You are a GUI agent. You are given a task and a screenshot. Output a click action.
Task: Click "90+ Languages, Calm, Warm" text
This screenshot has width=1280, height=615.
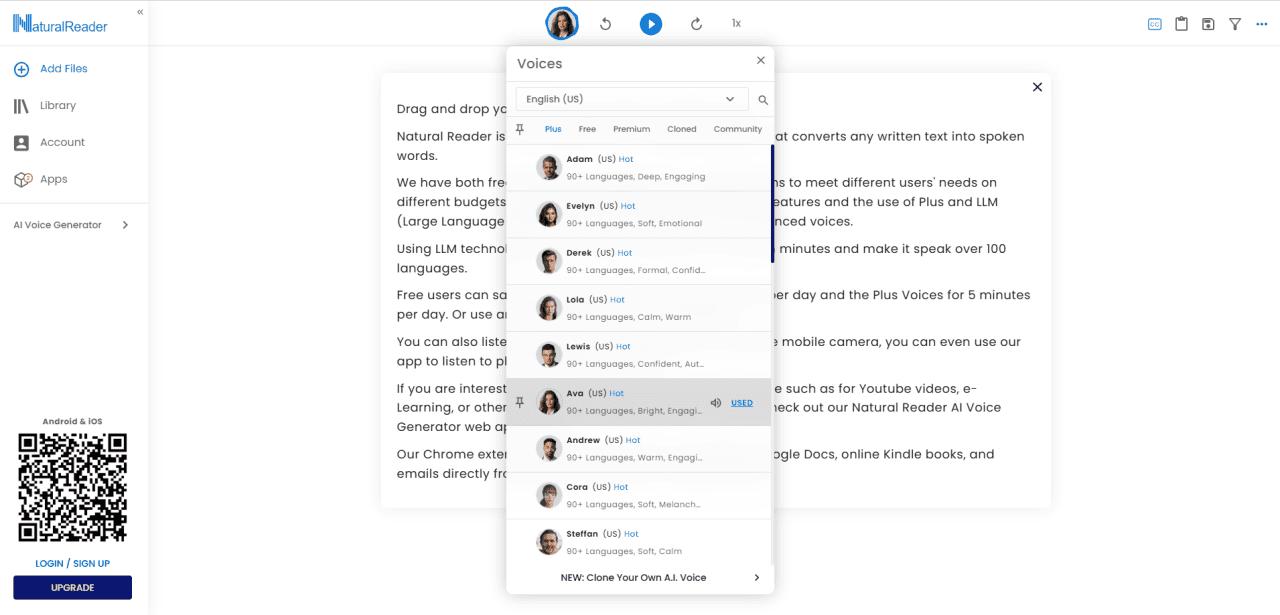pos(628,317)
